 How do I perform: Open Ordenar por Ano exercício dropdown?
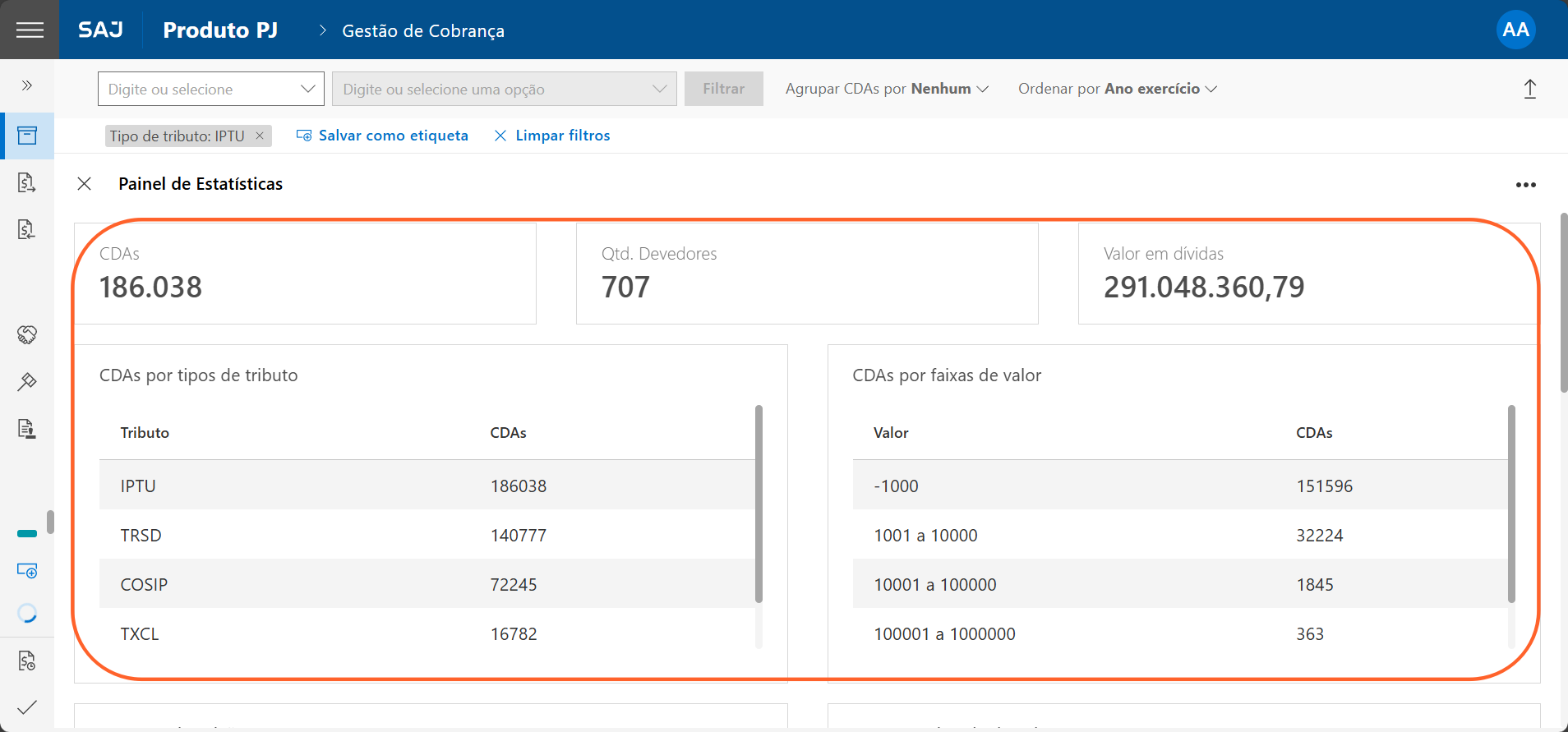tap(1118, 89)
